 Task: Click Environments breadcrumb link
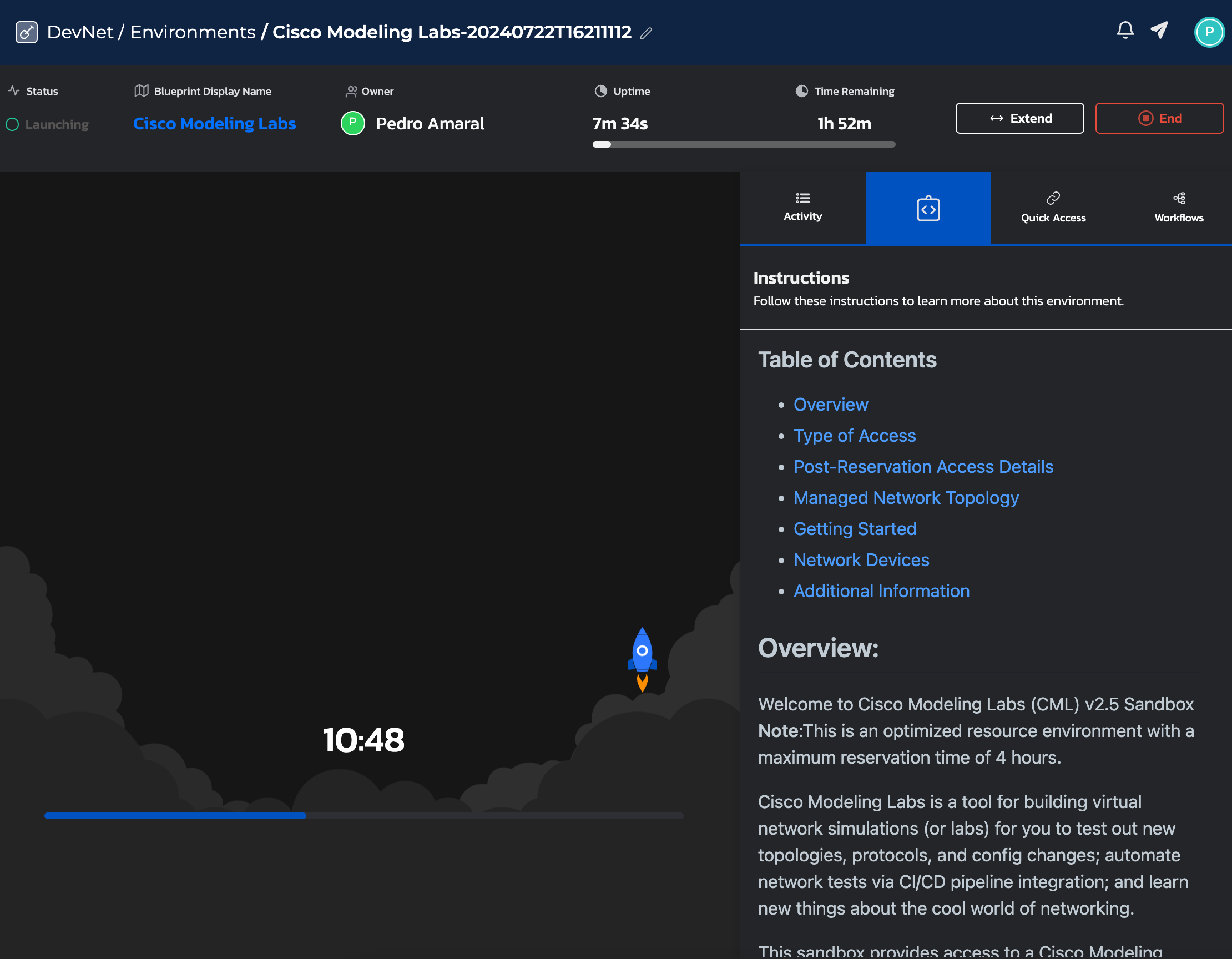[x=193, y=32]
